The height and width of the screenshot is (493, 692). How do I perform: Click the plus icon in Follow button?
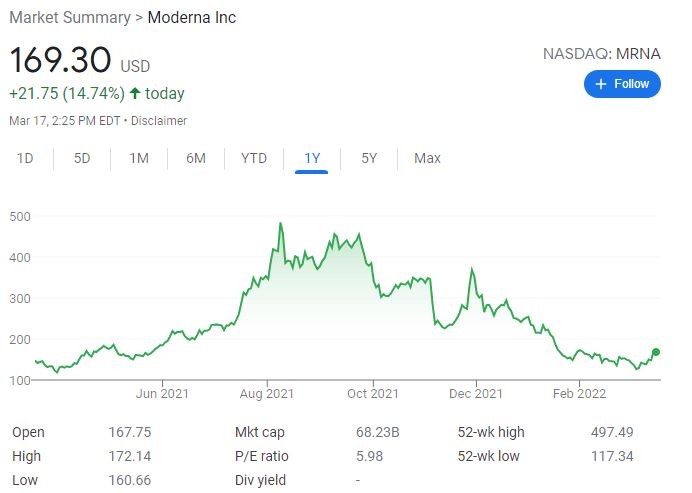tap(601, 84)
